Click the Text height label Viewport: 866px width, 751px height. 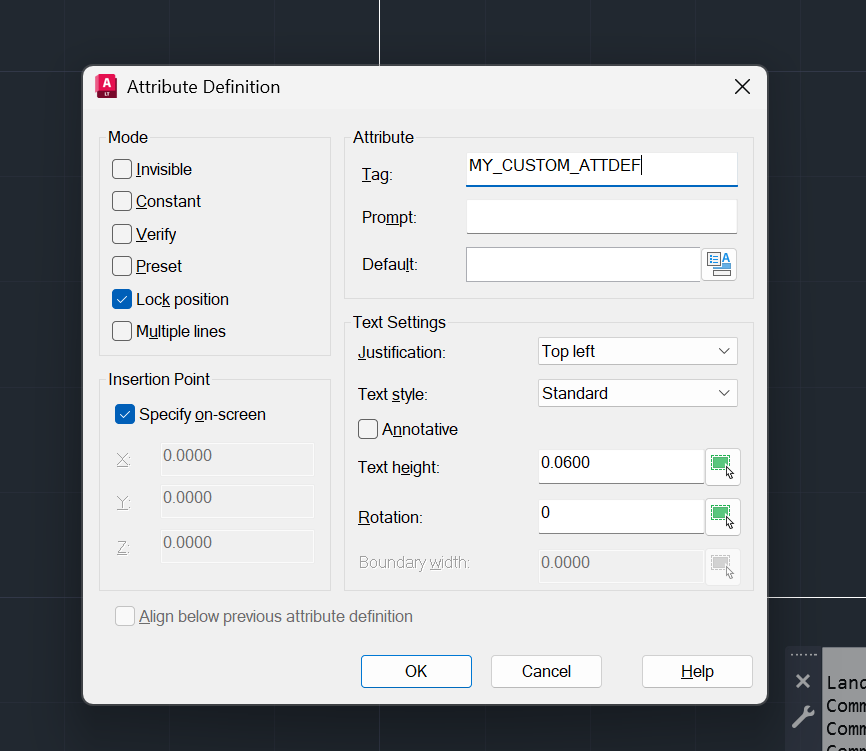pyautogui.click(x=399, y=468)
